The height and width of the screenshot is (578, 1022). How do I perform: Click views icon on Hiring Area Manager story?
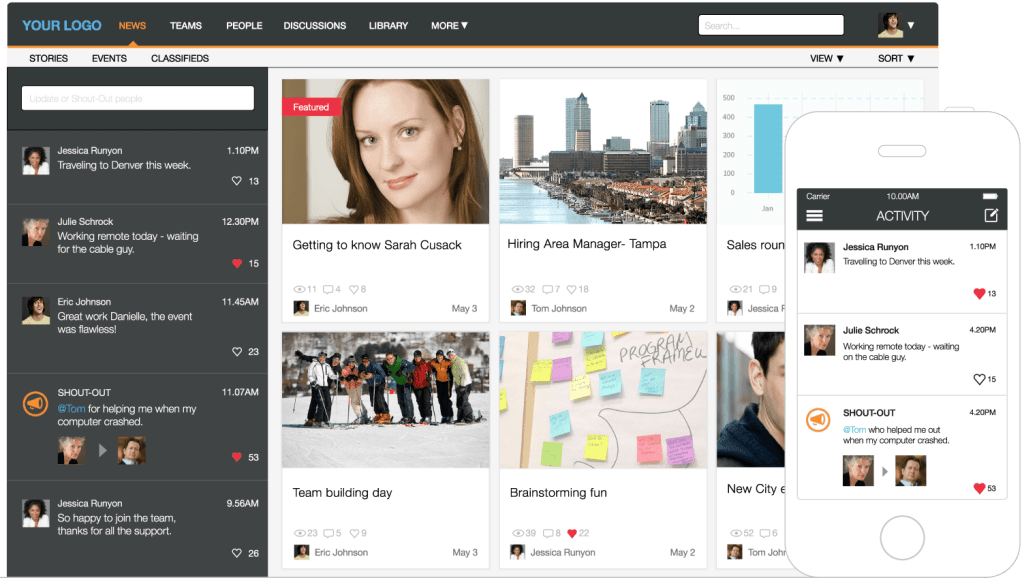(517, 289)
